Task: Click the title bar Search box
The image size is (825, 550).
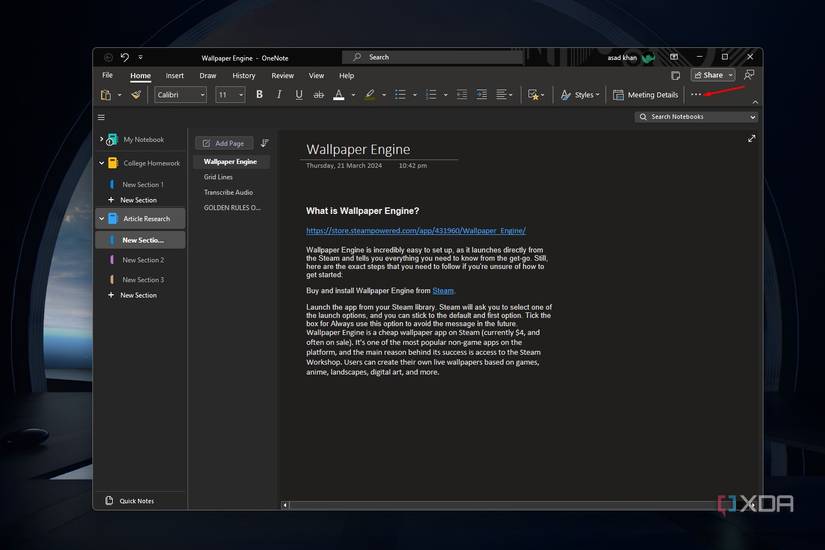Action: pyautogui.click(x=432, y=57)
